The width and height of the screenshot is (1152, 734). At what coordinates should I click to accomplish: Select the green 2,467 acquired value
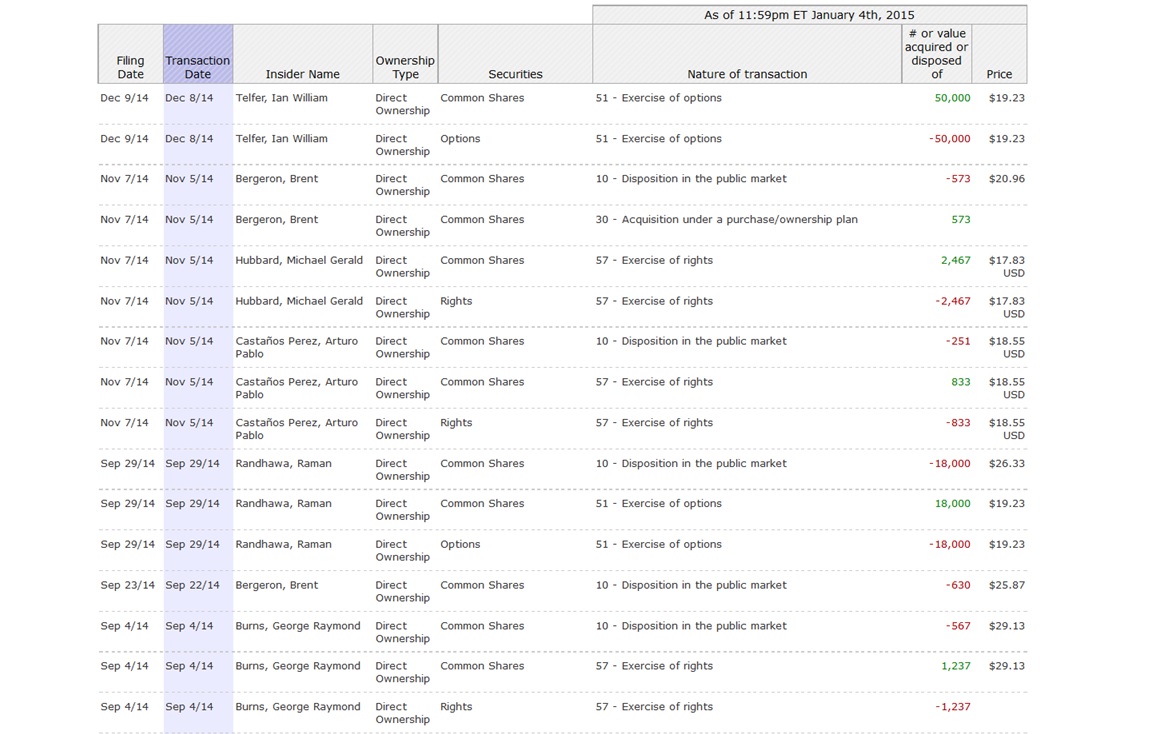click(955, 261)
